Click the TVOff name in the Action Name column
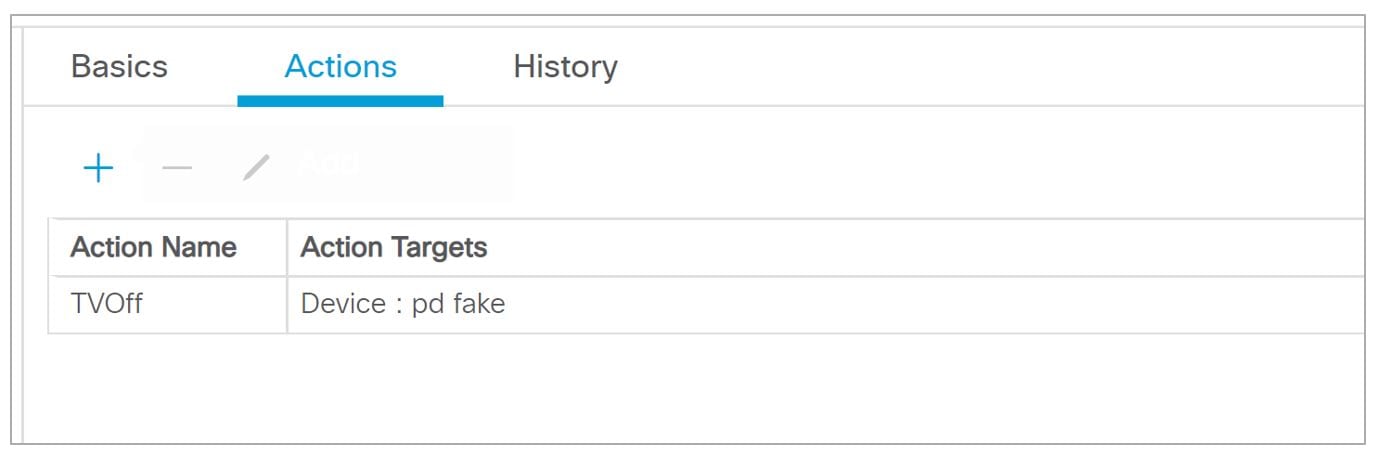The height and width of the screenshot is (458, 1384). point(106,304)
